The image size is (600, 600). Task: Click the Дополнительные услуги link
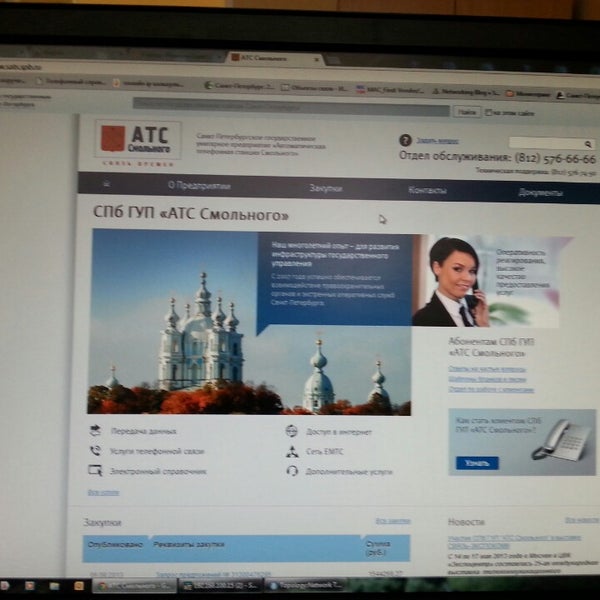point(349,472)
